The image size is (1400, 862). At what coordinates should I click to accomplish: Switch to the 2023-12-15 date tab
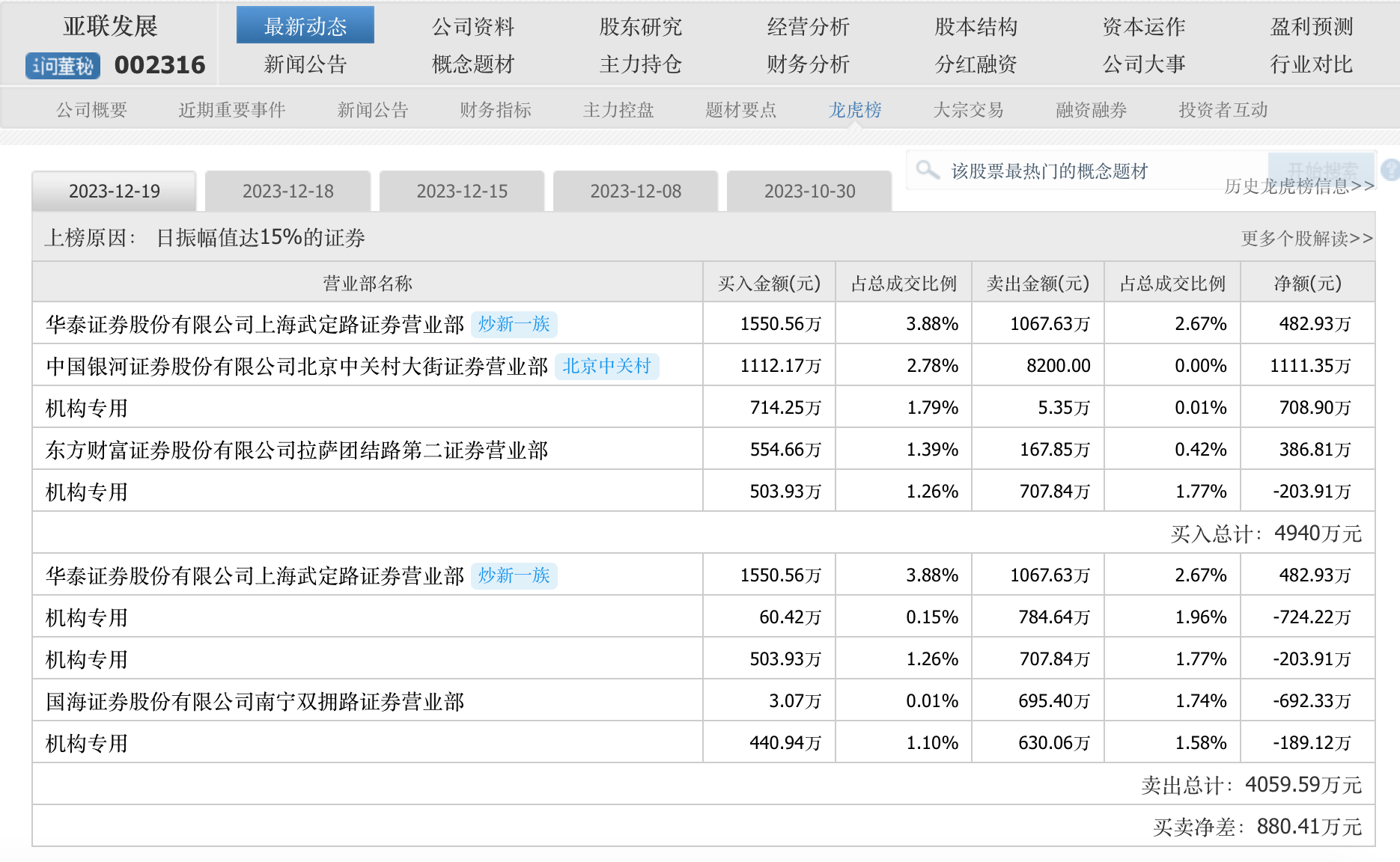[461, 192]
